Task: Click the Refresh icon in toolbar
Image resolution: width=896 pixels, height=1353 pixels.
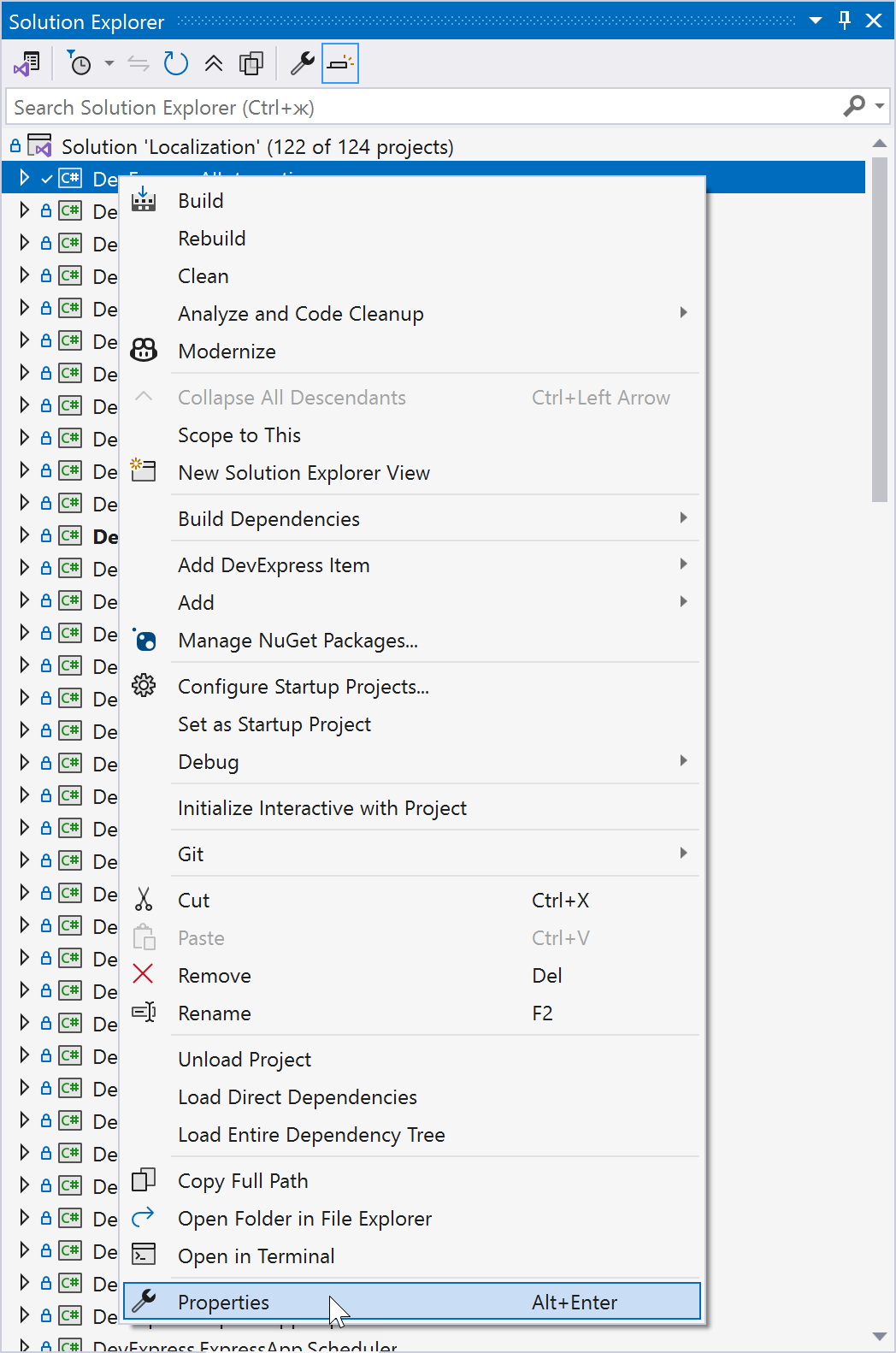Action: tap(175, 63)
